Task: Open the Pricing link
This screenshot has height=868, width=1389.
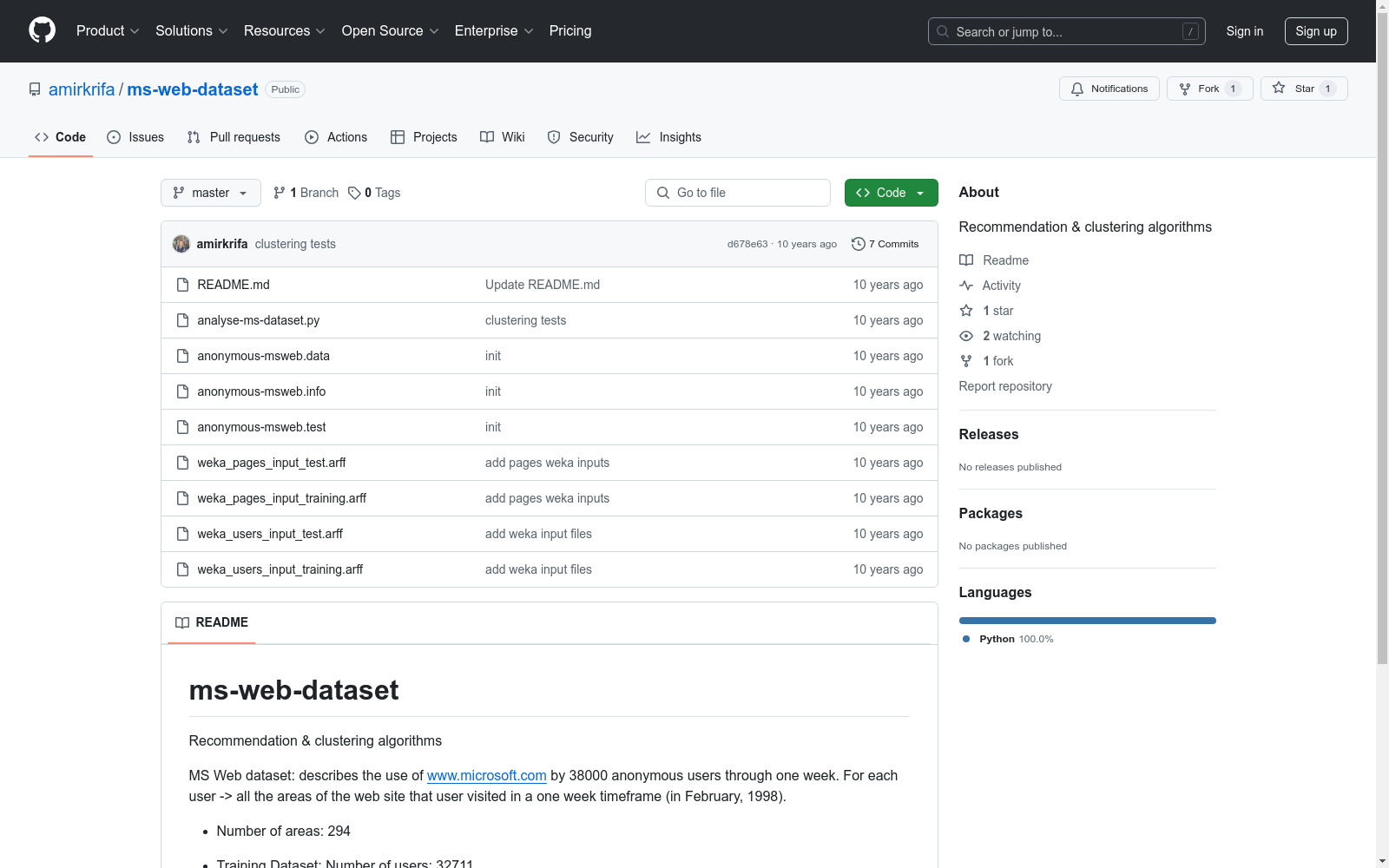Action: [x=570, y=31]
